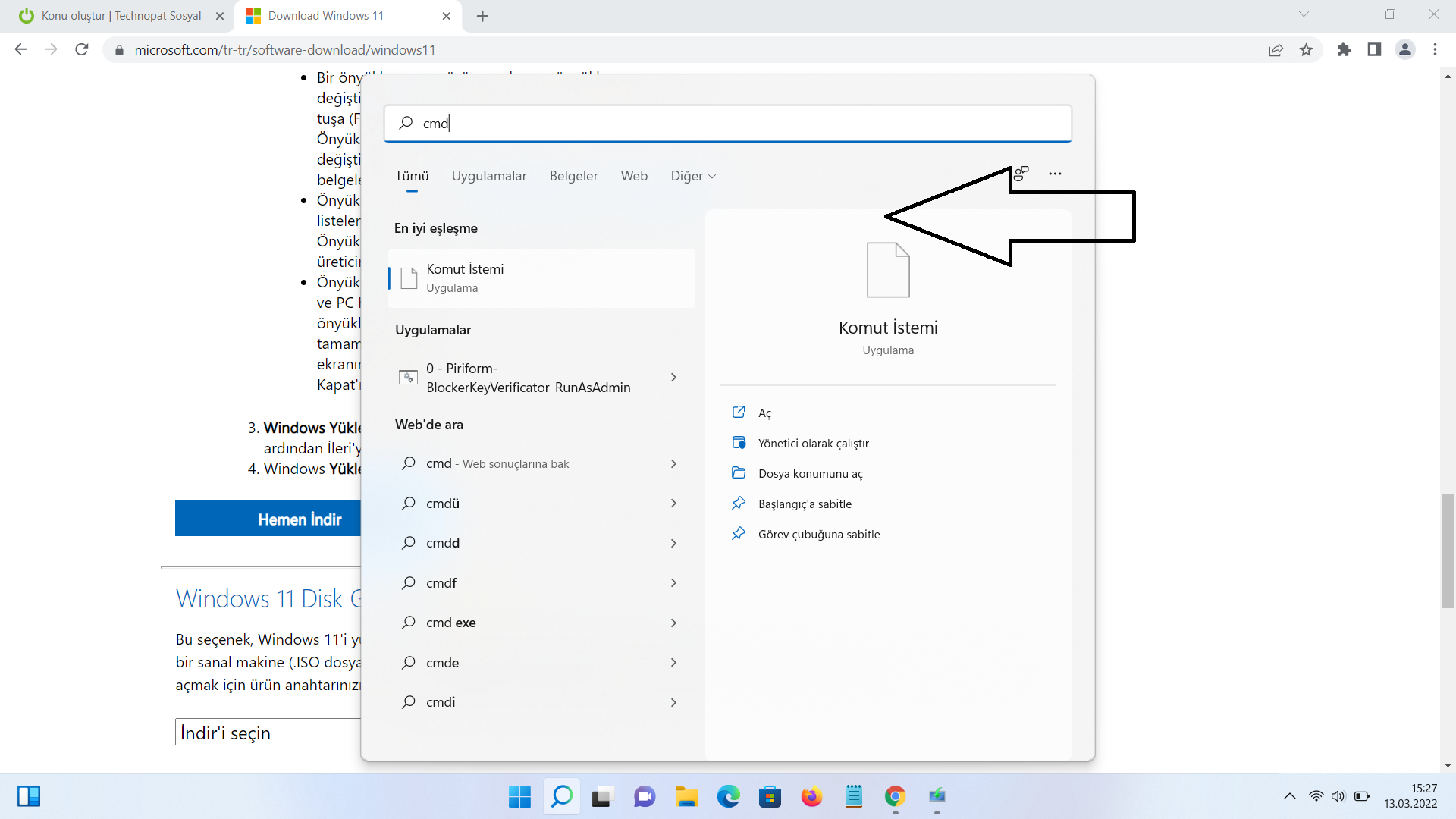Viewport: 1456px width, 819px height.
Task: Click the Görev çubuğuna sabitle pin icon
Action: click(739, 534)
